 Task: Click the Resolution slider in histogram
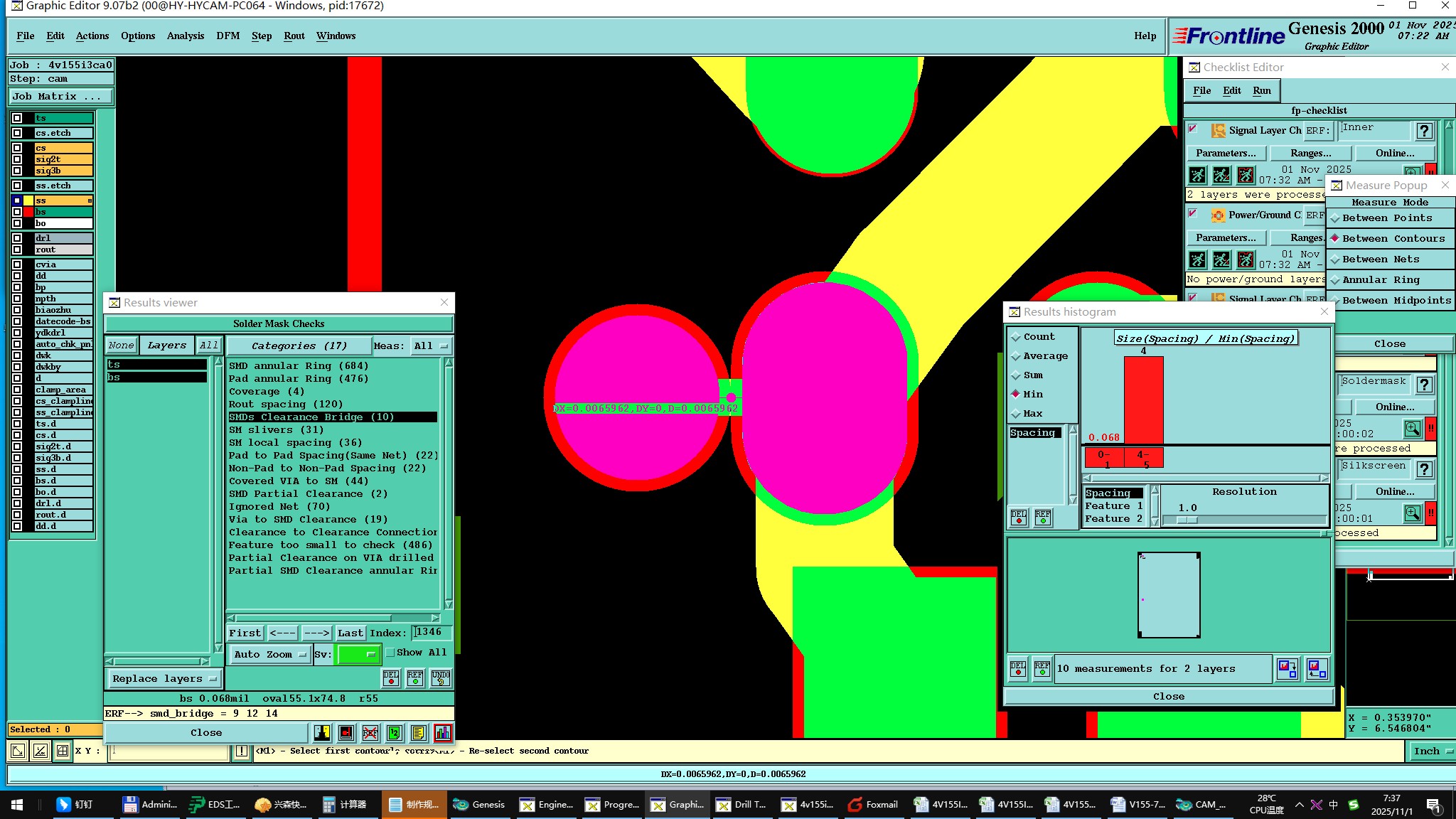pos(1187,520)
